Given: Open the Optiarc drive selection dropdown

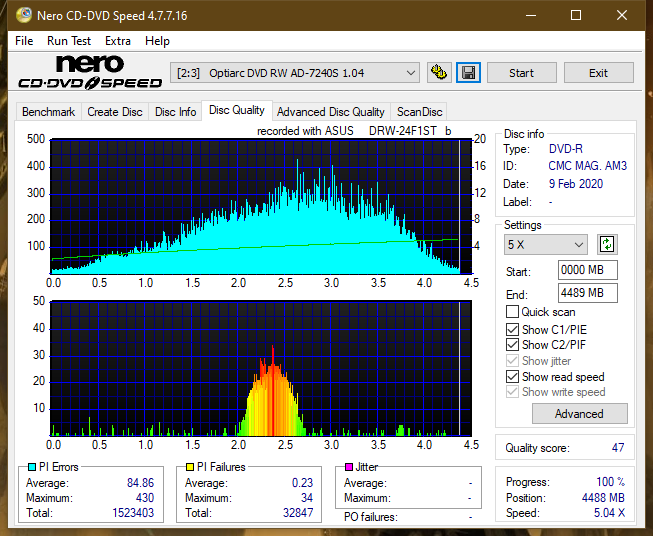Looking at the screenshot, I should pyautogui.click(x=295, y=73).
